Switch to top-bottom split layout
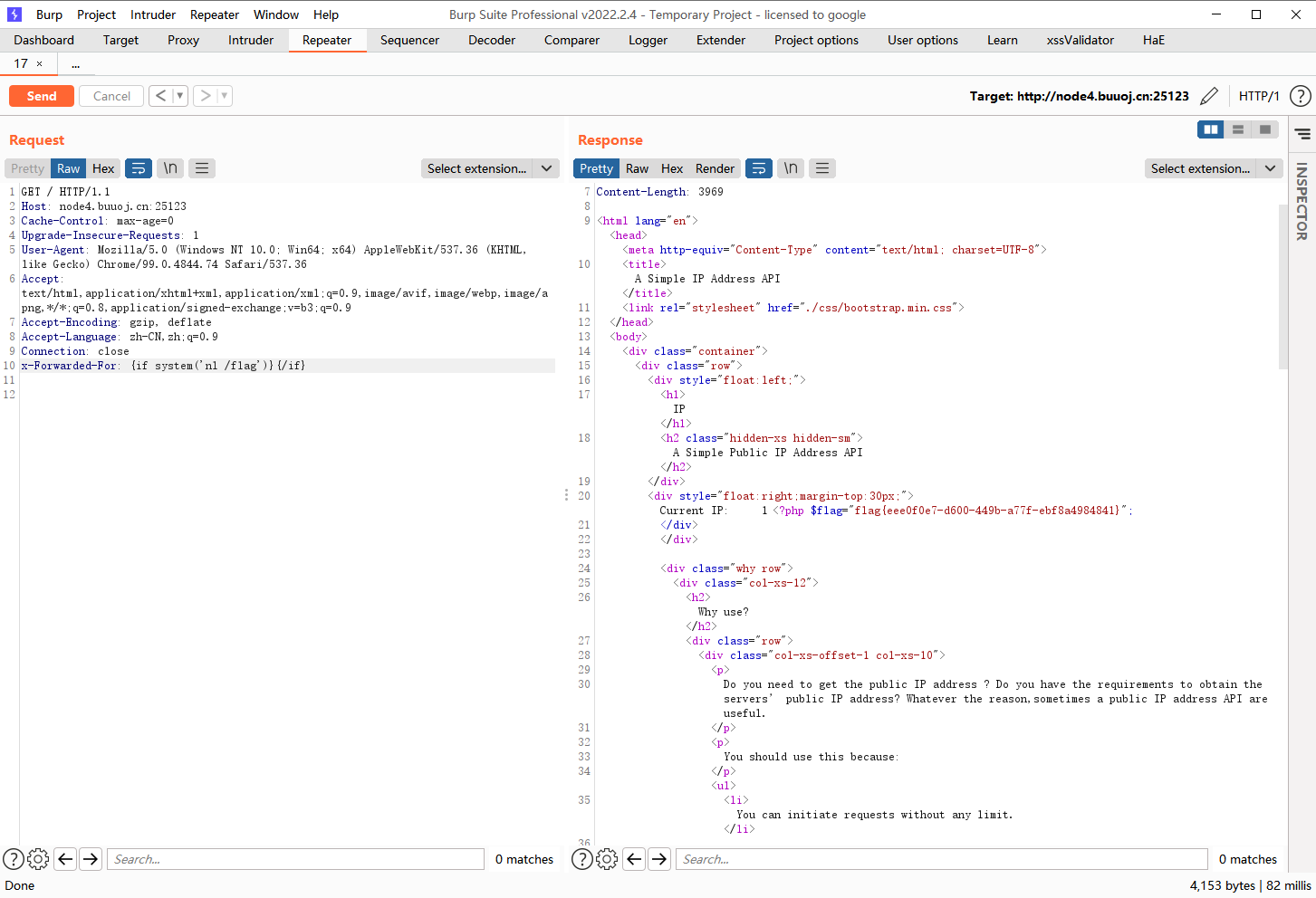 pos(1237,129)
